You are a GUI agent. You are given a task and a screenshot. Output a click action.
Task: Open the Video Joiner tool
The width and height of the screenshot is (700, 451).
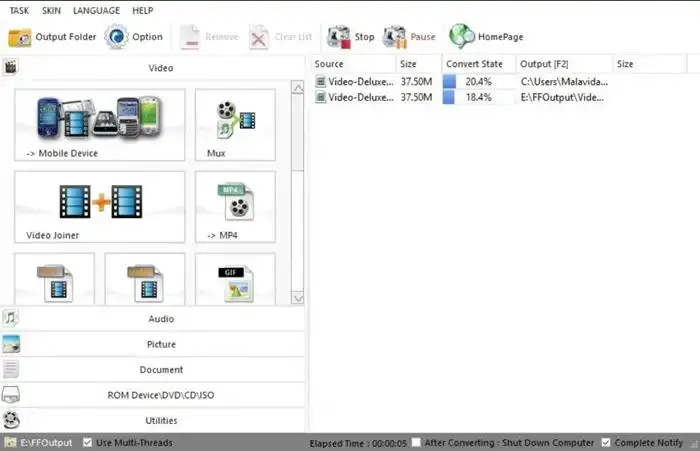point(100,206)
